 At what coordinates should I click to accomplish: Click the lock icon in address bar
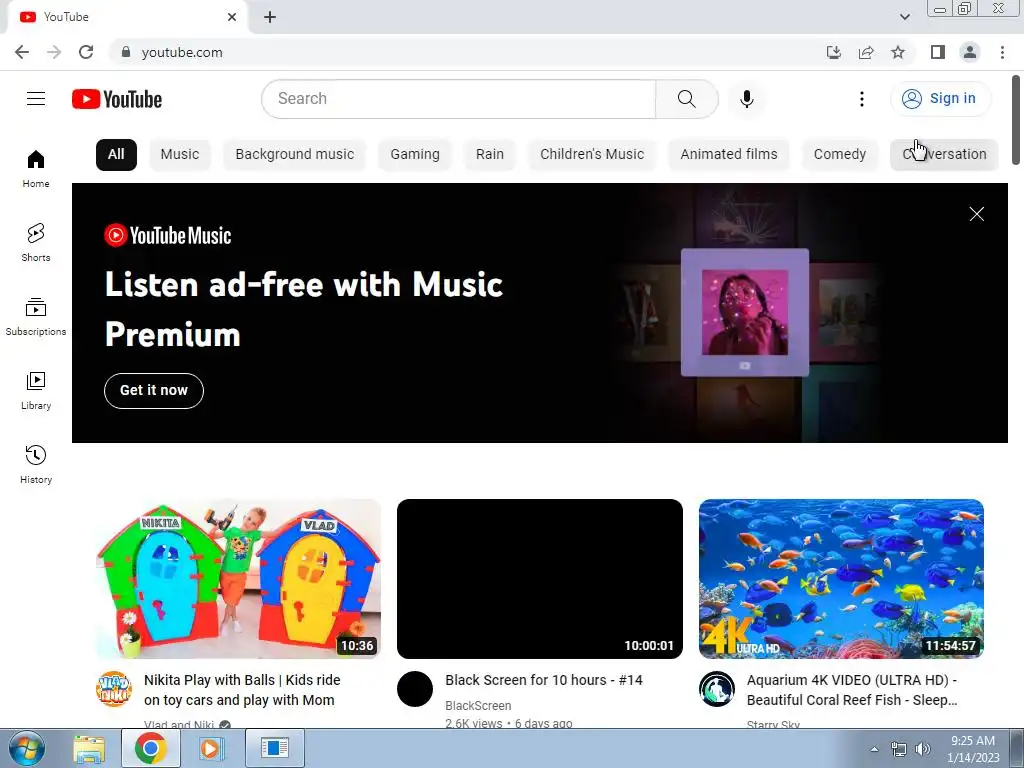[x=126, y=52]
